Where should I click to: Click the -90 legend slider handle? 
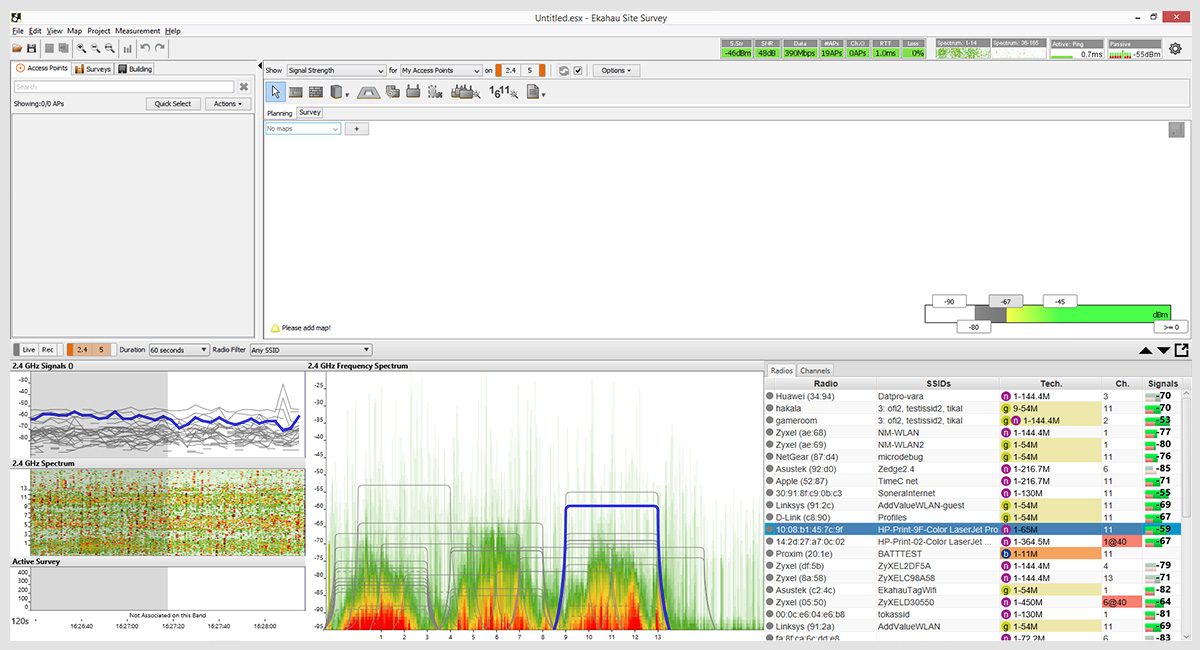click(x=950, y=301)
